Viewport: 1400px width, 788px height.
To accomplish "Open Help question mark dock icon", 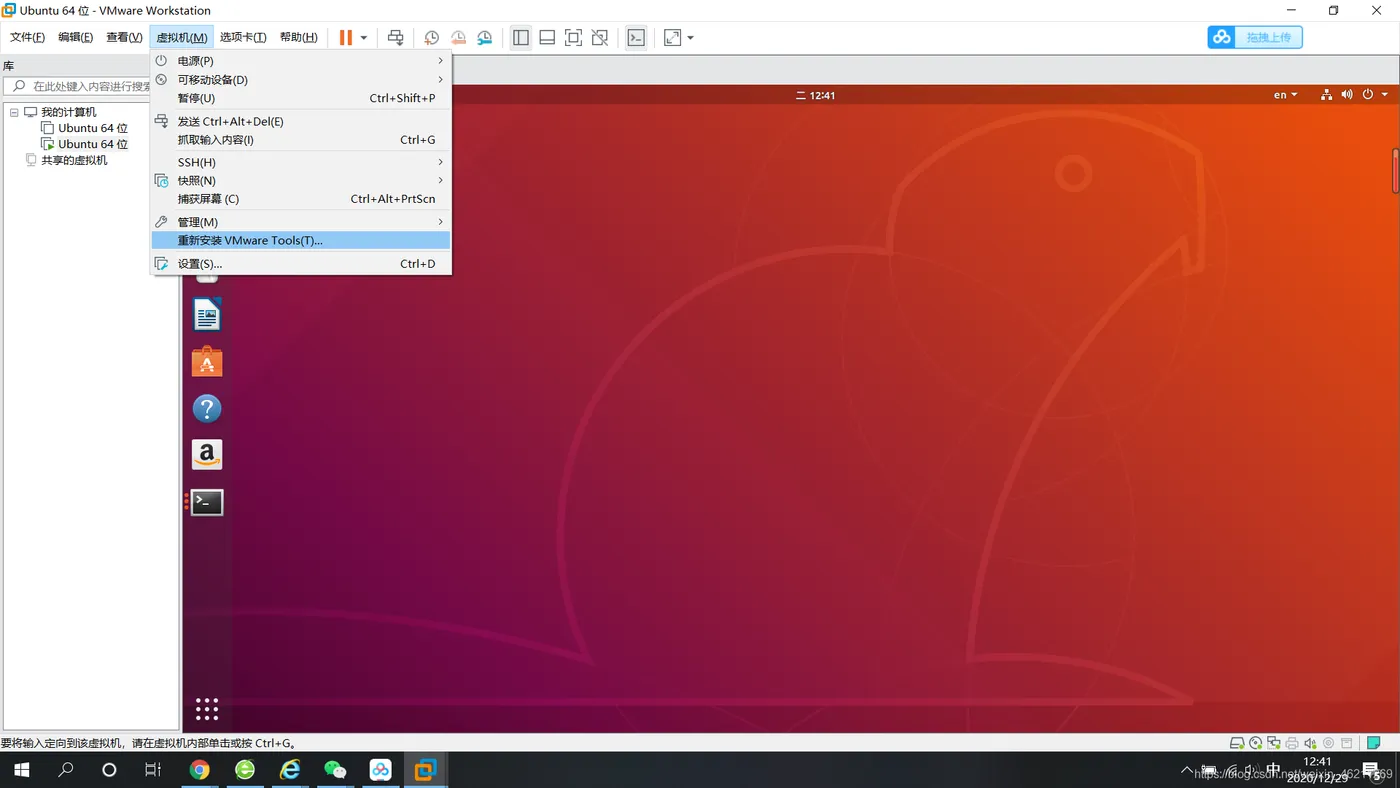I will [x=207, y=408].
